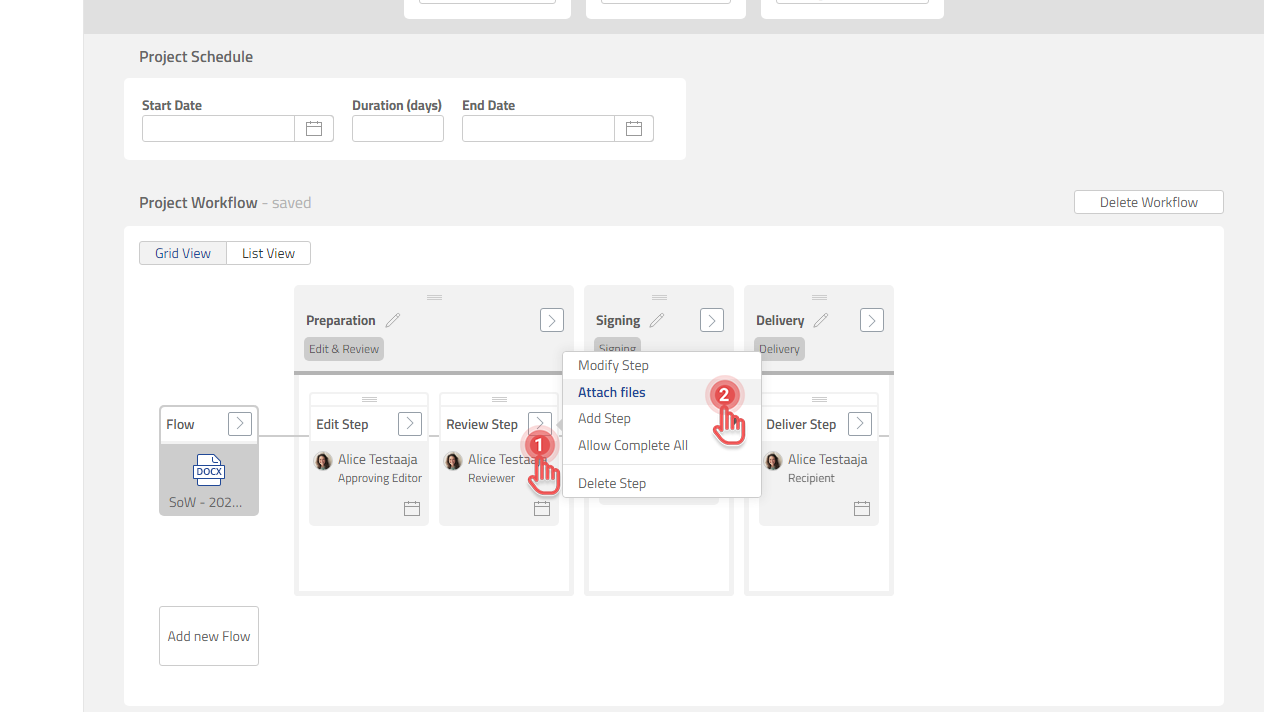The width and height of the screenshot is (1264, 712).
Task: Click the drag handle above Preparation
Action: (x=433, y=297)
